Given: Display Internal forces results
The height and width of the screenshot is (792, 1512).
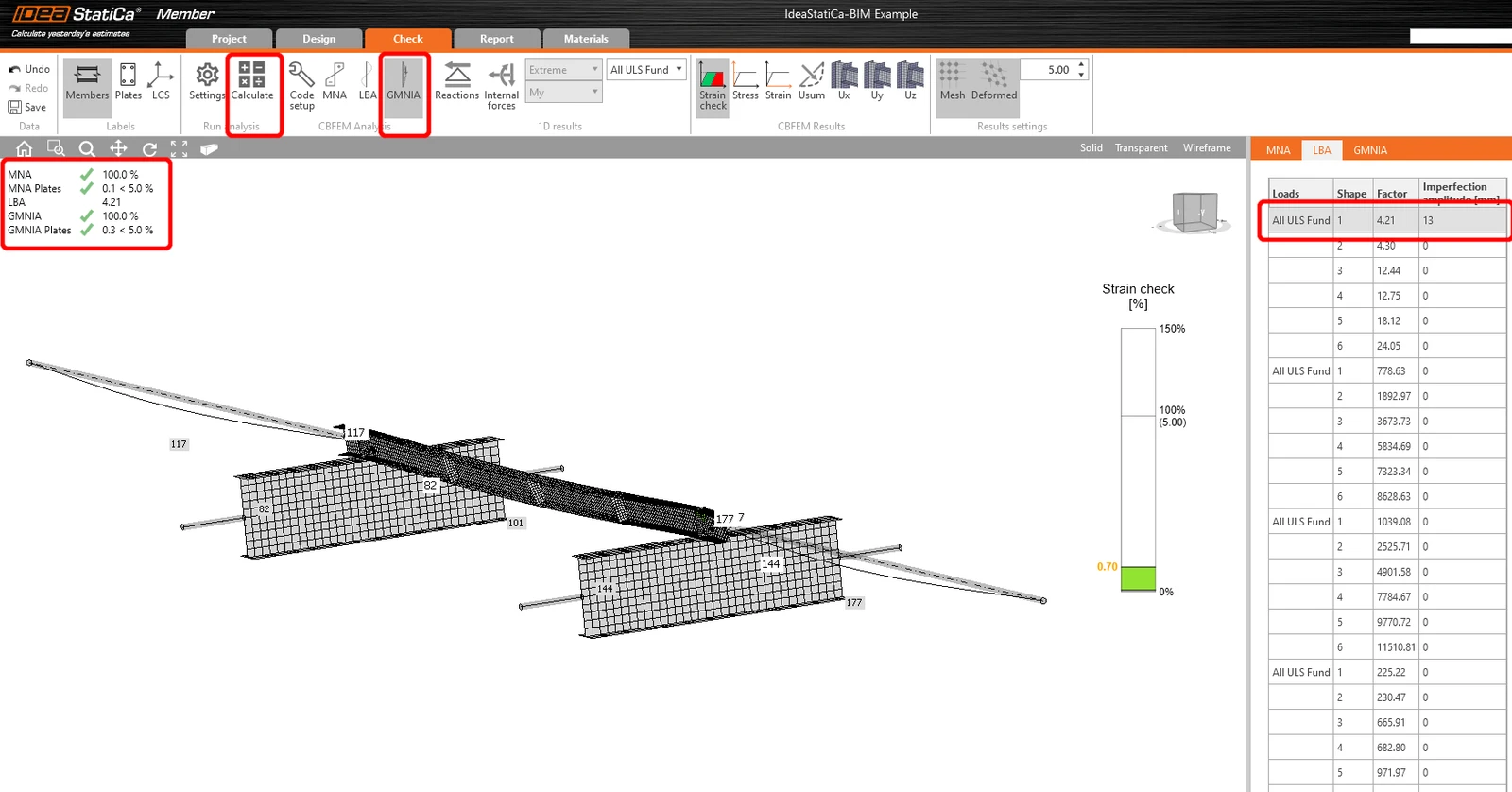Looking at the screenshot, I should click(502, 86).
